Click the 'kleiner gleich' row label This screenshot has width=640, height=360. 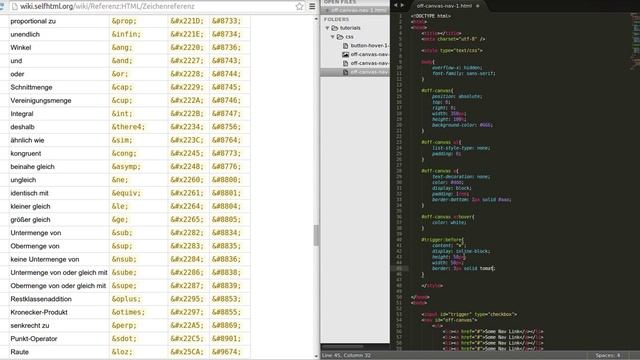click(x=30, y=207)
